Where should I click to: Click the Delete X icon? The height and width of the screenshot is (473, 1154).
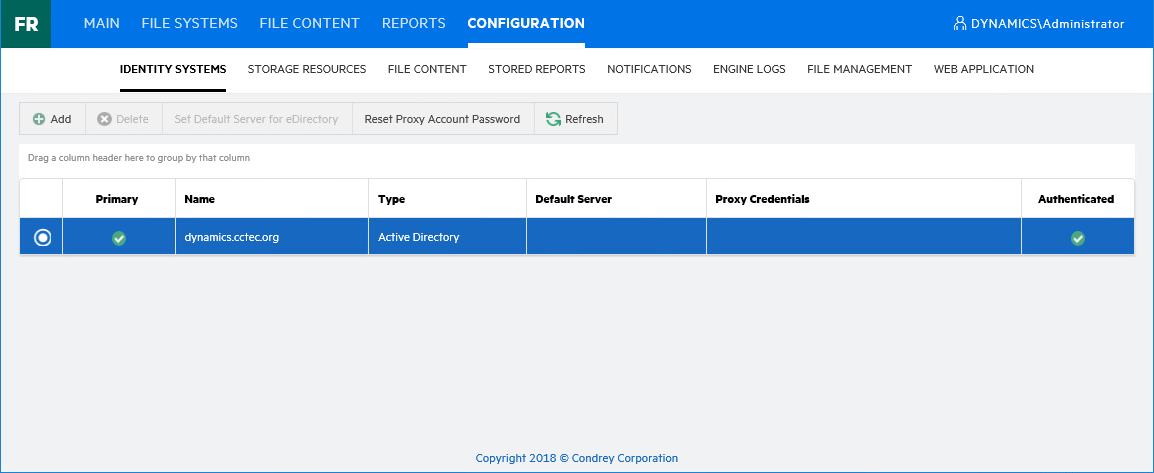(104, 119)
